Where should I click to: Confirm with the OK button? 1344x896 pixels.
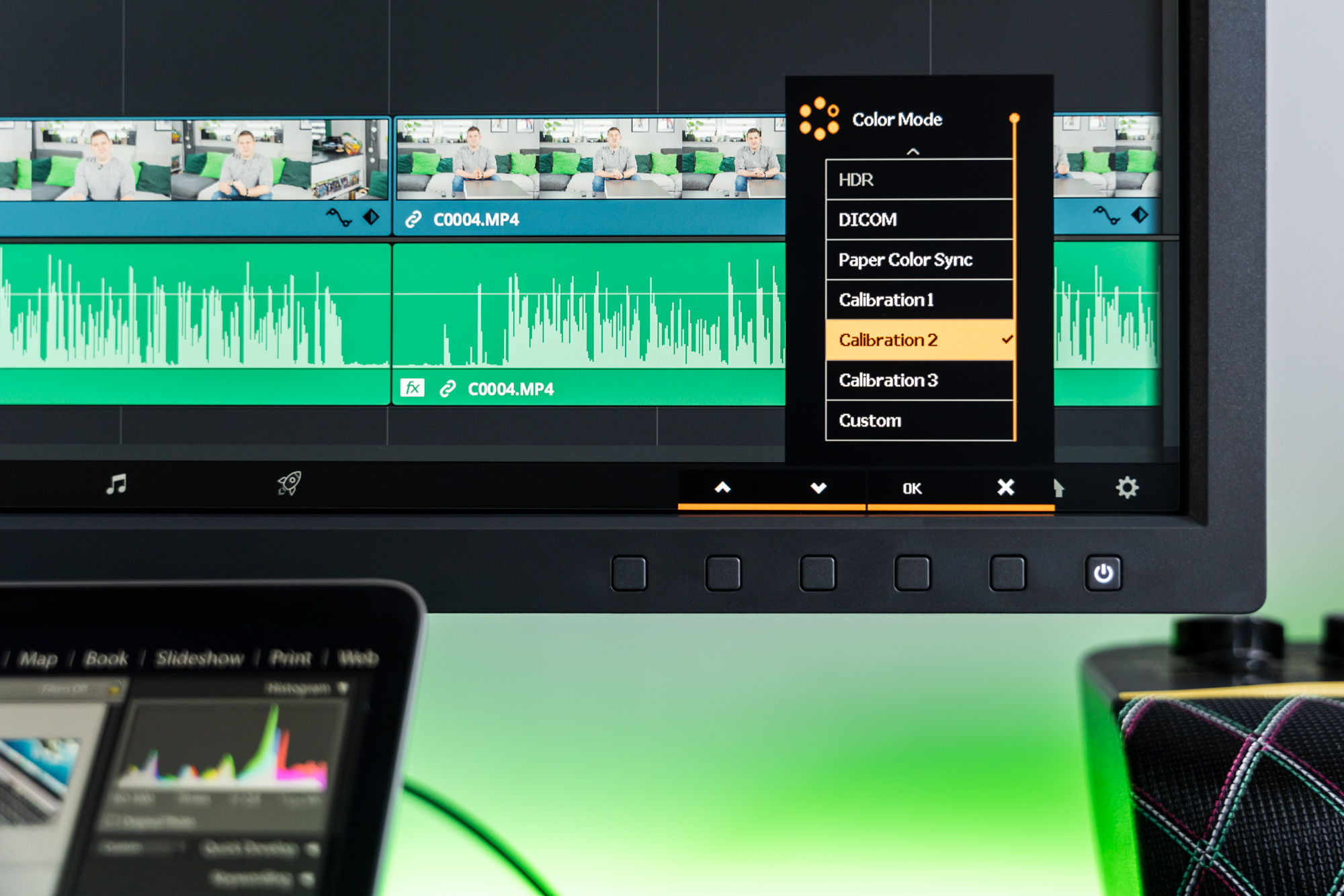pyautogui.click(x=912, y=488)
